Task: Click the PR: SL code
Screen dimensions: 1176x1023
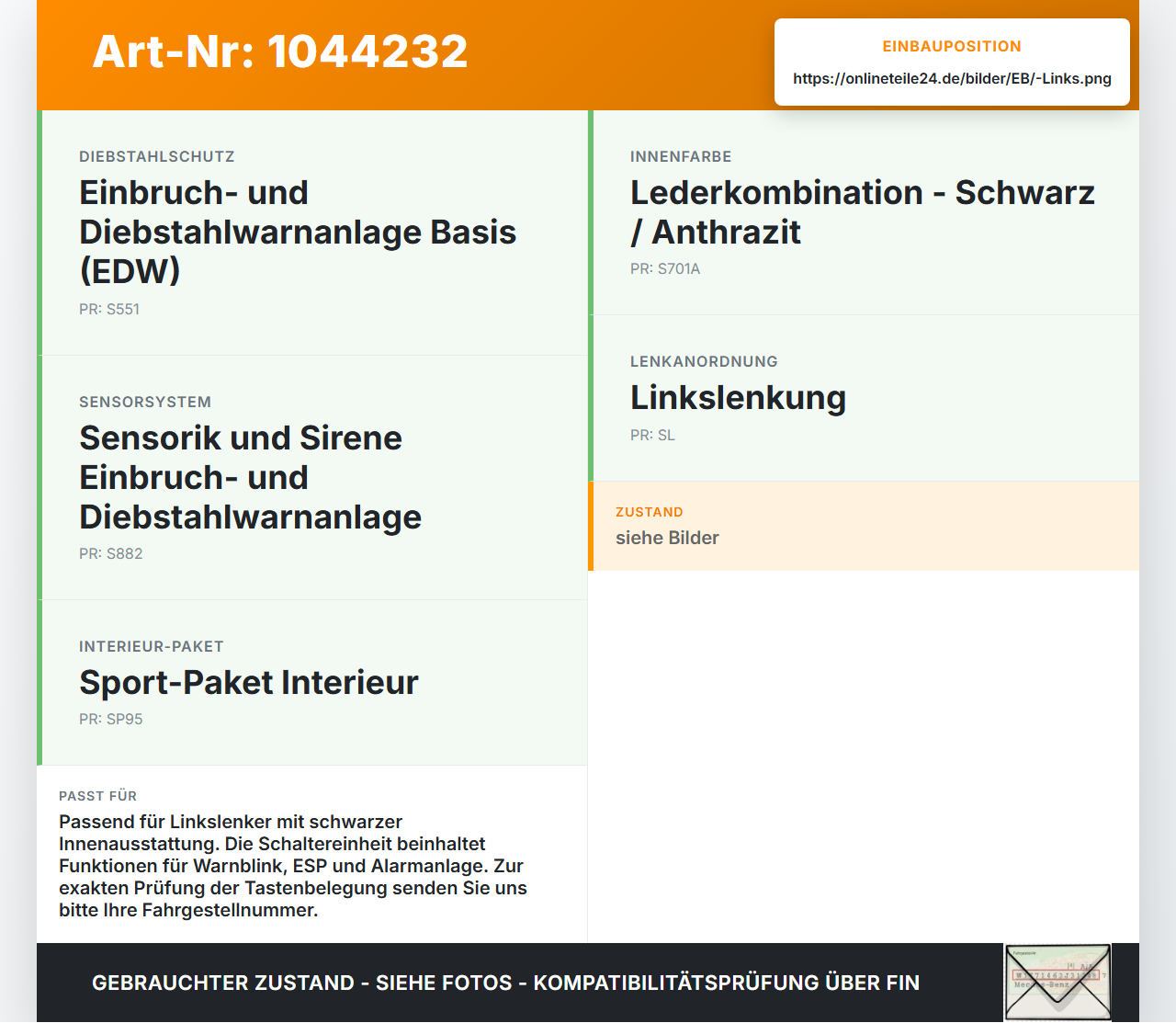Action: click(x=652, y=436)
